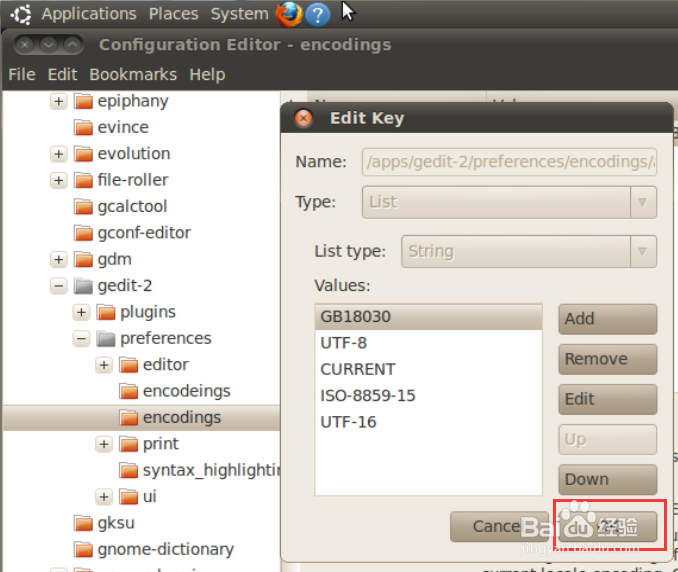This screenshot has width=678, height=572.
Task: Click the Name input field
Action: [x=509, y=162]
